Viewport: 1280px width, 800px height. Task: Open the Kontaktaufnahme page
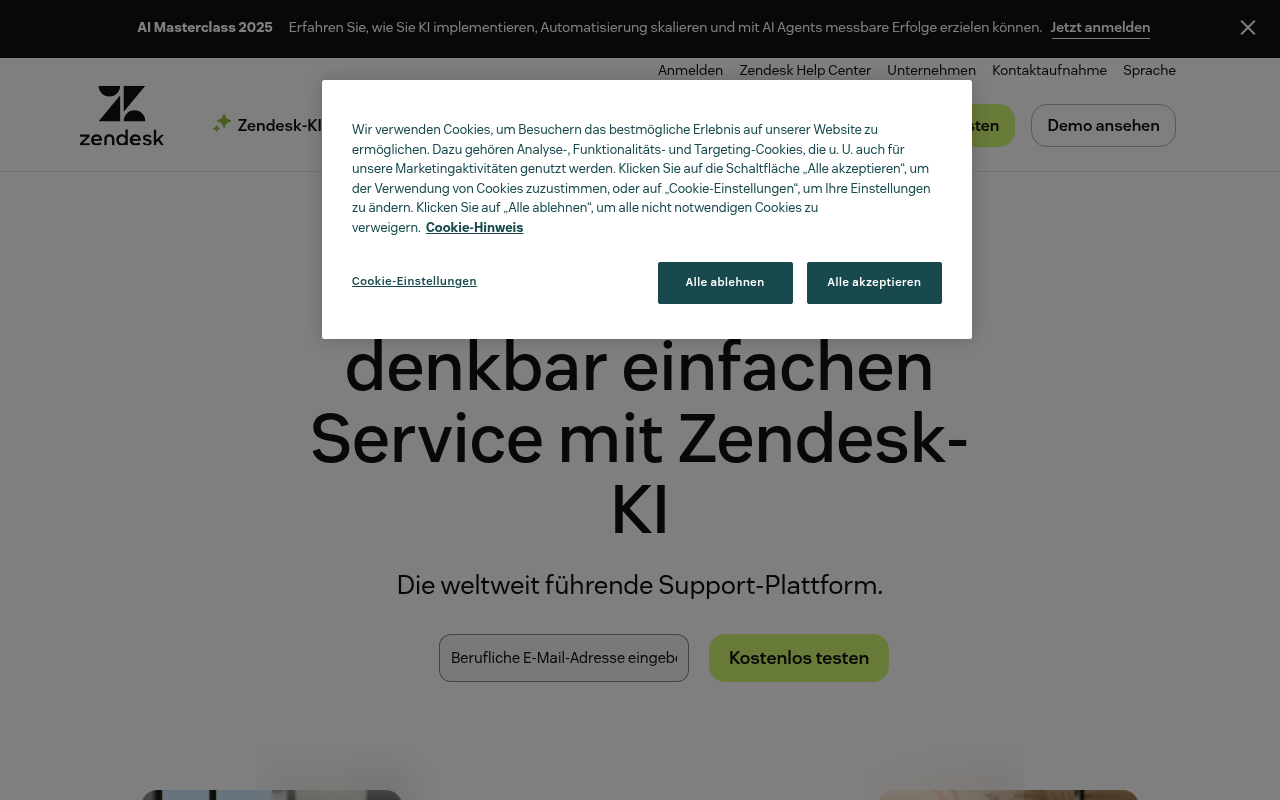pos(1049,70)
